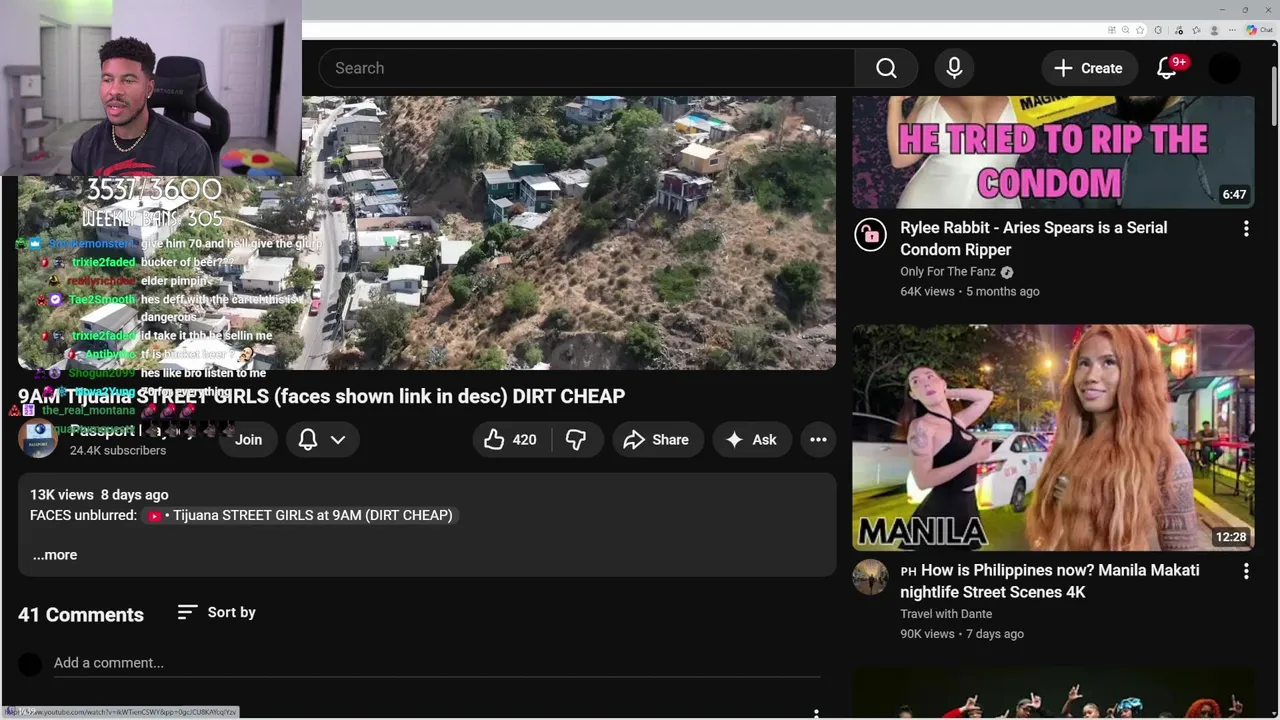Open the Copilot Chat button
Viewport: 1280px width, 720px height.
pos(1260,30)
